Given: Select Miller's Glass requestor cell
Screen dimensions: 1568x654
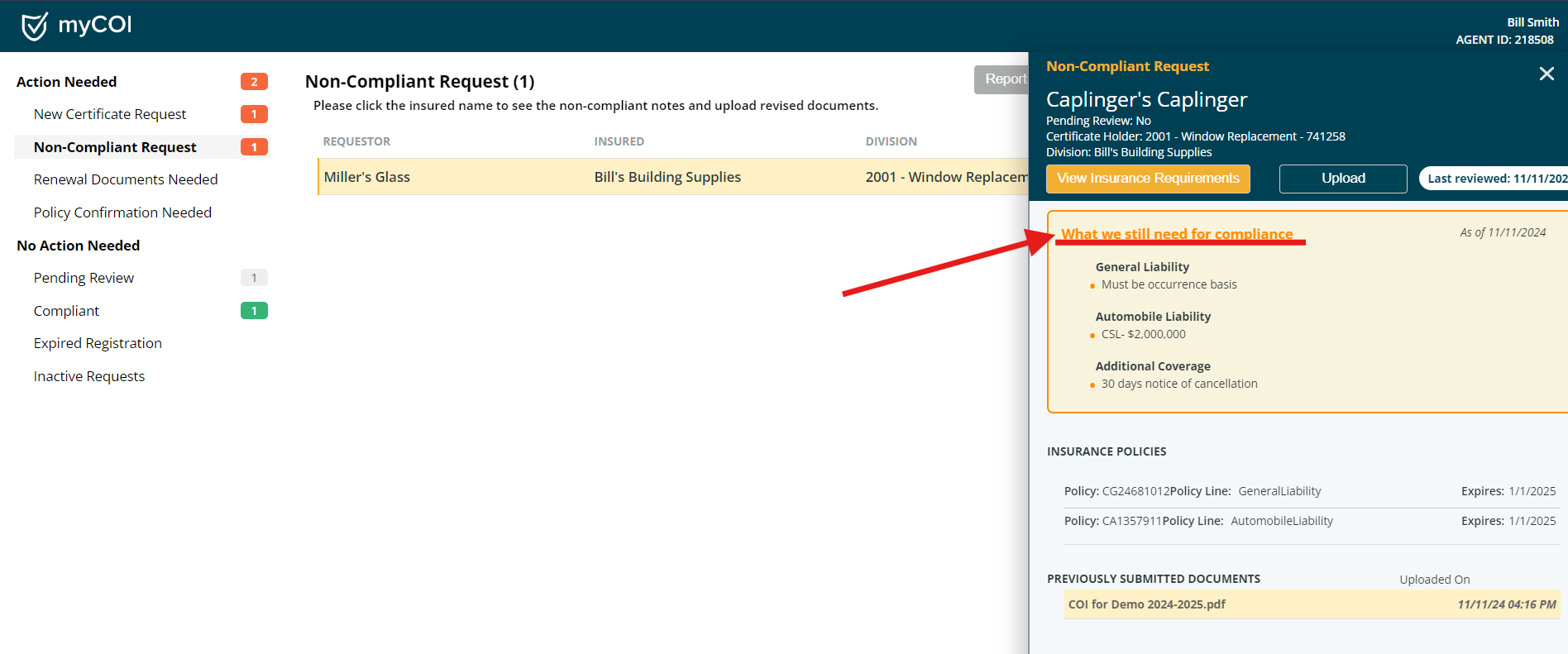Looking at the screenshot, I should click(367, 177).
